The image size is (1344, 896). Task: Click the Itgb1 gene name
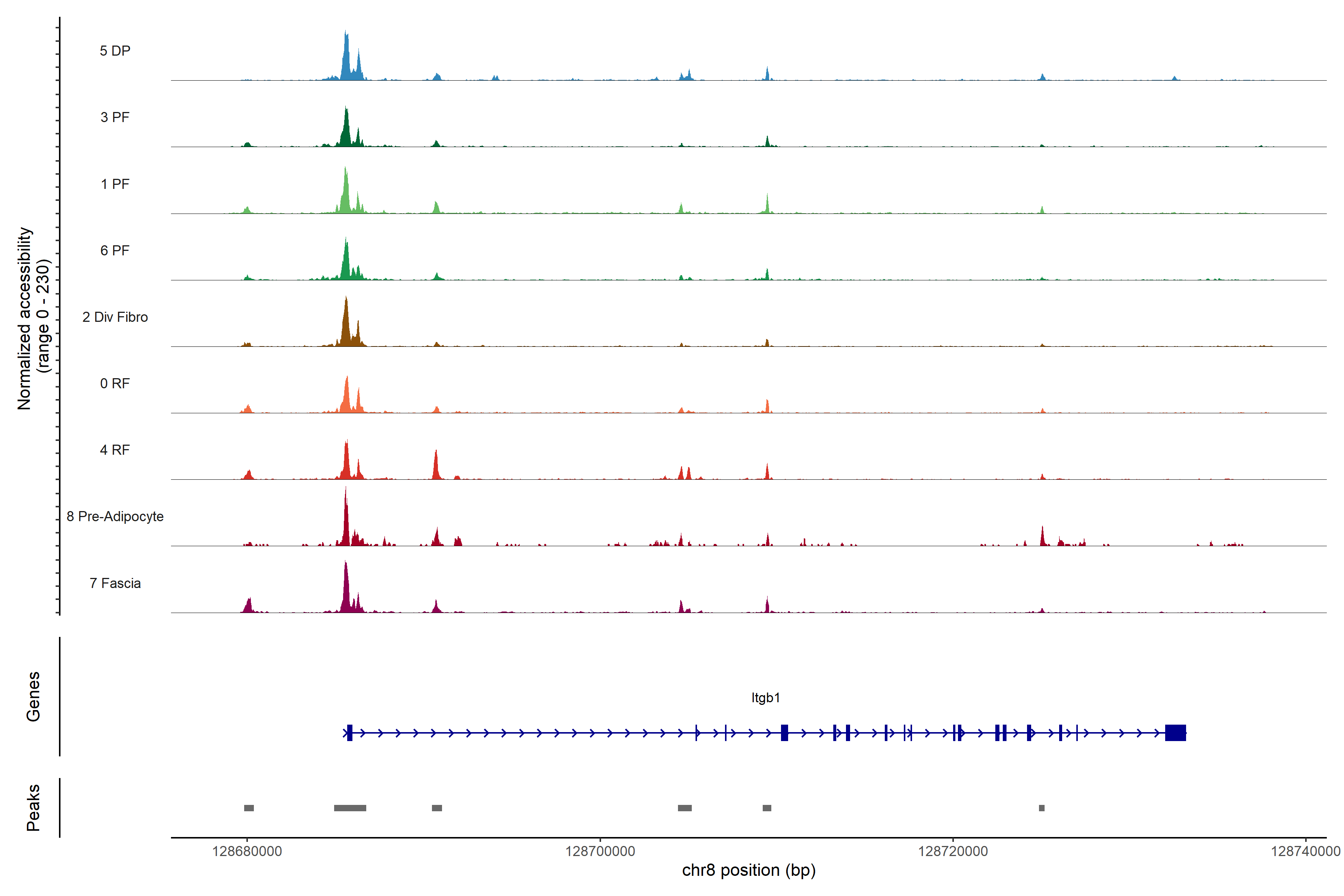coord(765,697)
